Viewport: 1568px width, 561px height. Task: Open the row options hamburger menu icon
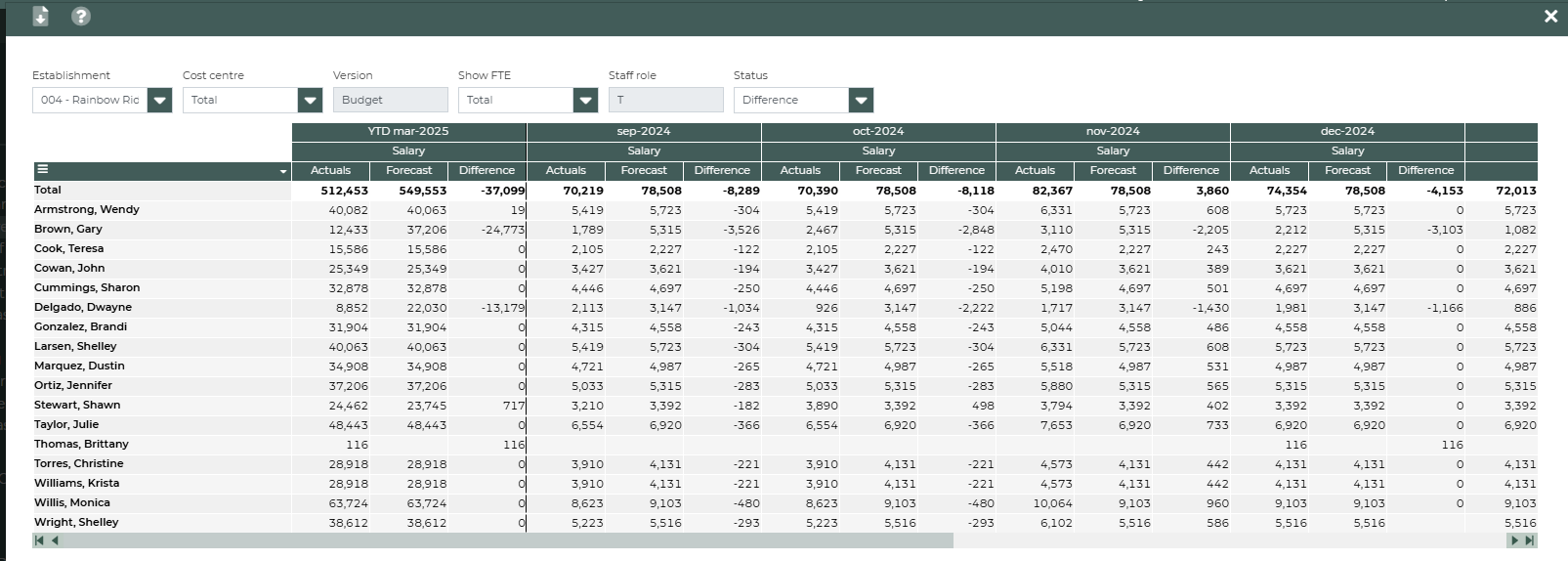pyautogui.click(x=43, y=170)
